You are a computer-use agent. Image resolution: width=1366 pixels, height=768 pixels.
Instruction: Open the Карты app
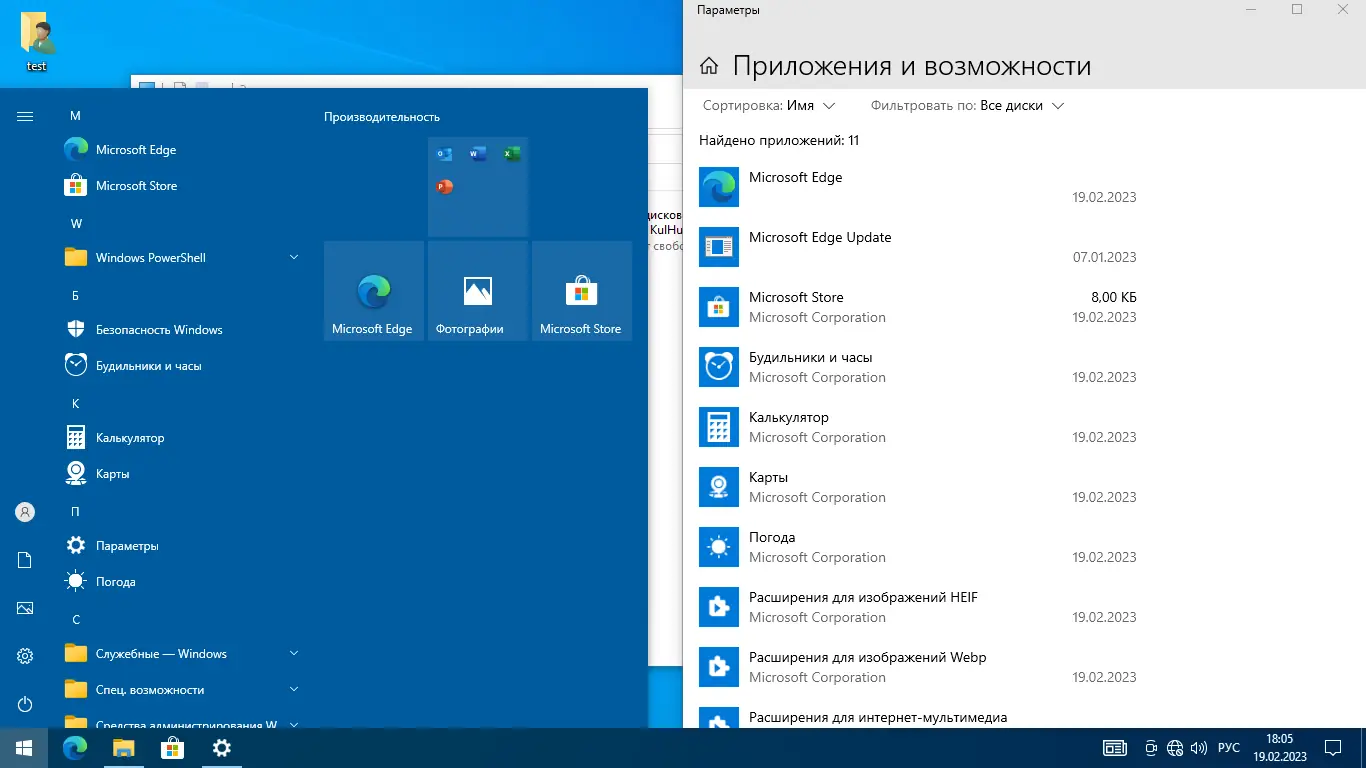pos(110,473)
